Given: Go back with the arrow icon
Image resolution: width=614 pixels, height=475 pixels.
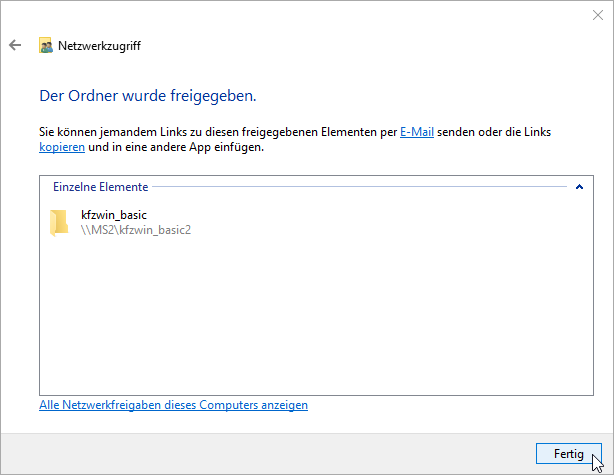Looking at the screenshot, I should coord(15,45).
